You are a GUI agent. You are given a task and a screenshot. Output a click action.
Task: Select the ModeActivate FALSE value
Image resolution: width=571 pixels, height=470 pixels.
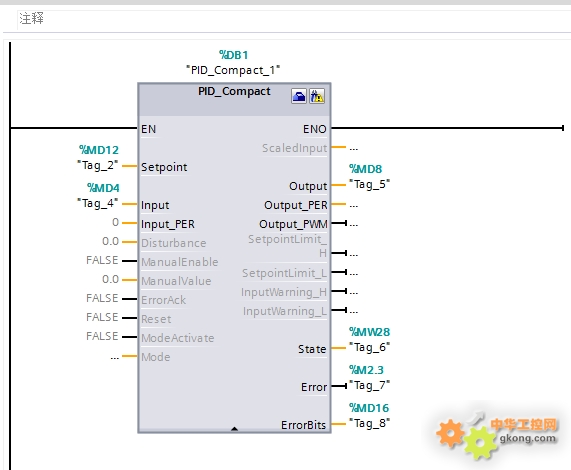point(102,336)
